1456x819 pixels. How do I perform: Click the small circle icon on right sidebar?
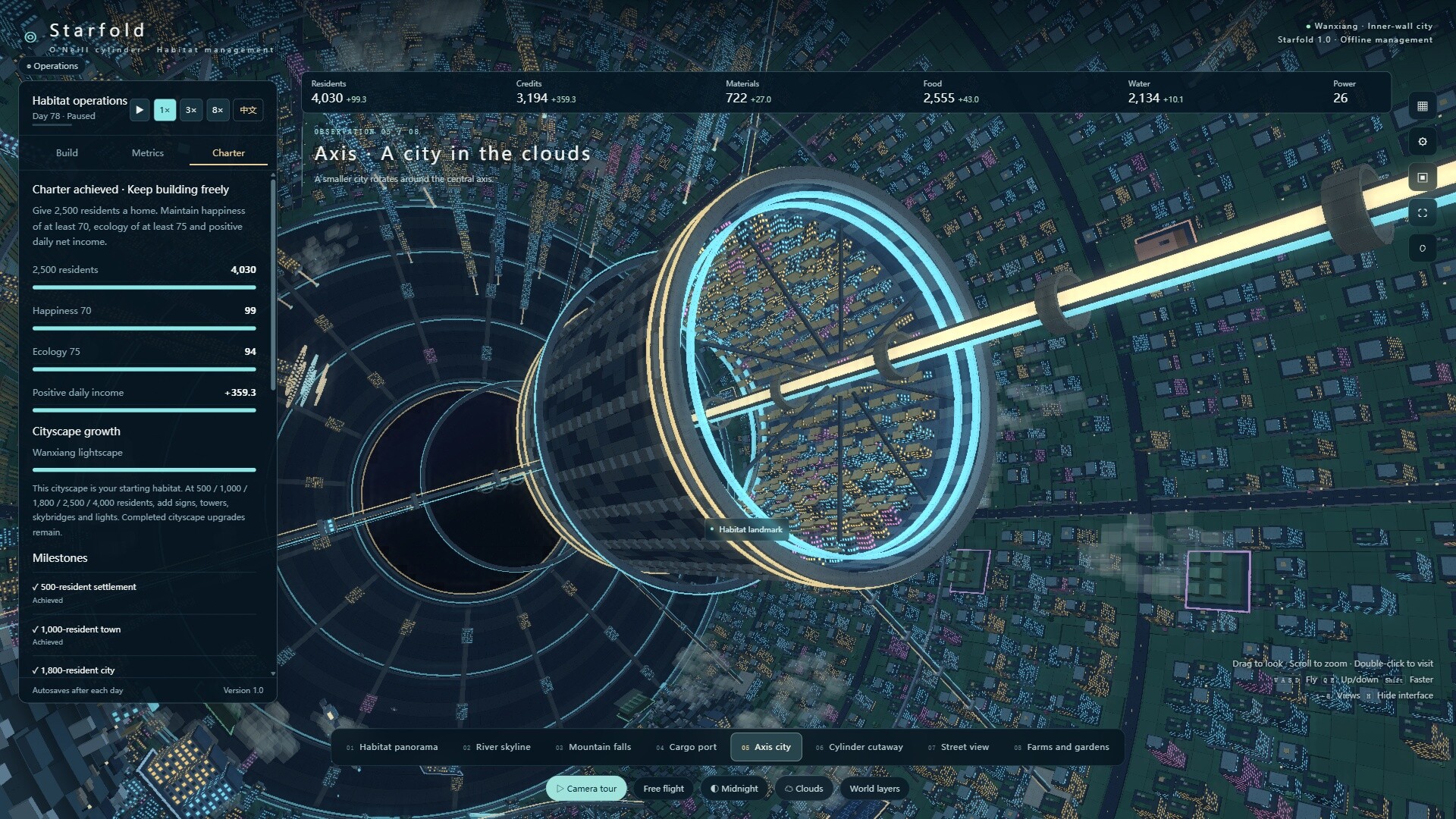(x=1423, y=248)
